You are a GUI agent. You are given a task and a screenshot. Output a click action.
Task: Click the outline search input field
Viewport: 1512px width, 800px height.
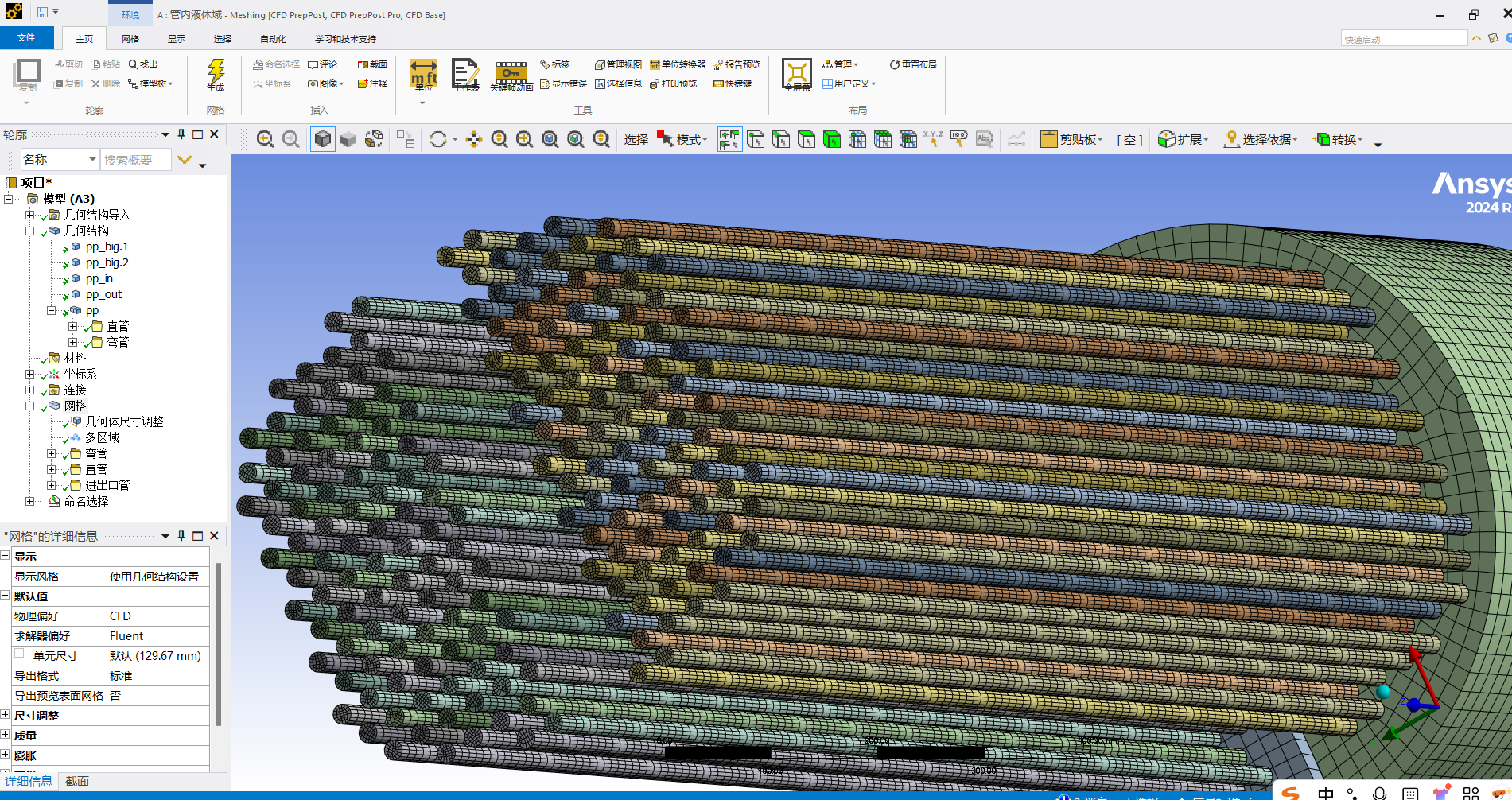(x=135, y=160)
